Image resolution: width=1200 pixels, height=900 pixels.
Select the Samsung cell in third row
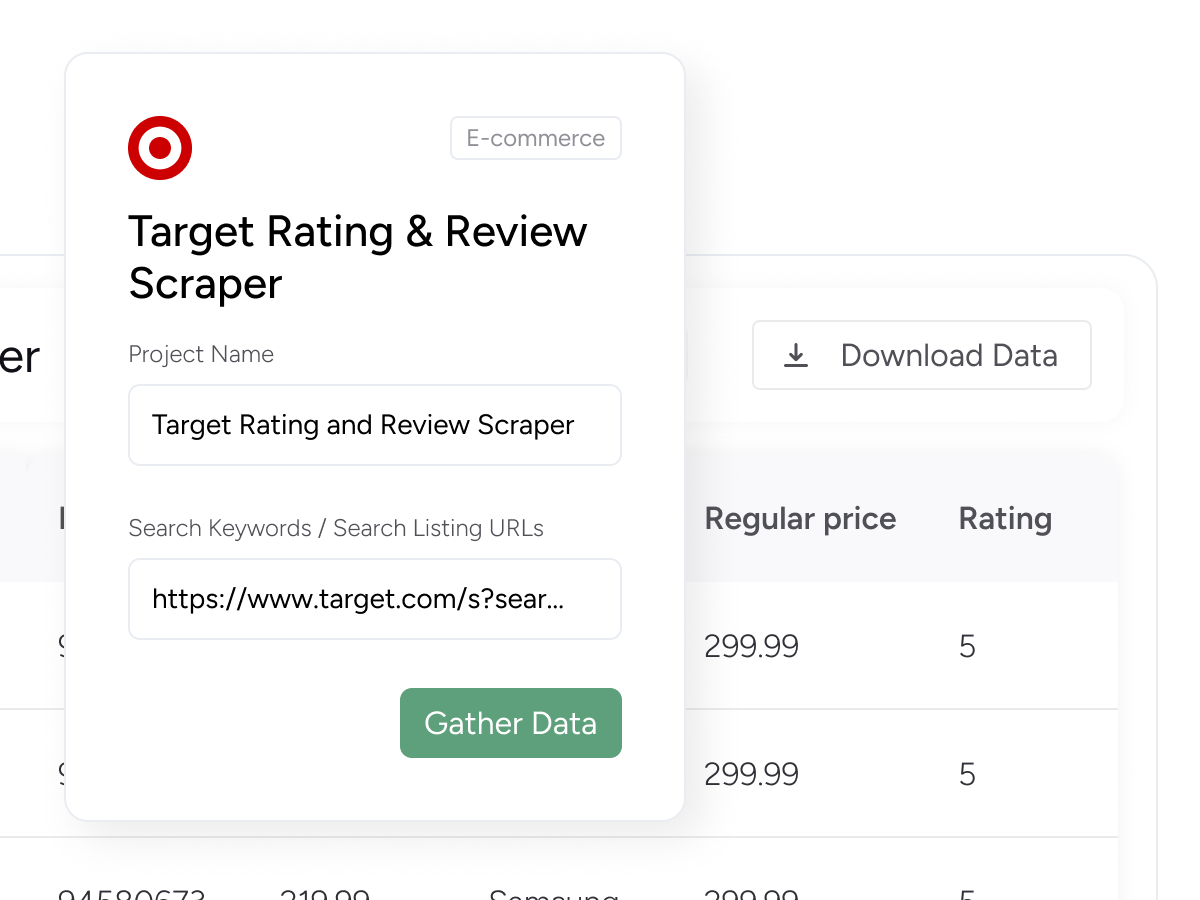553,893
